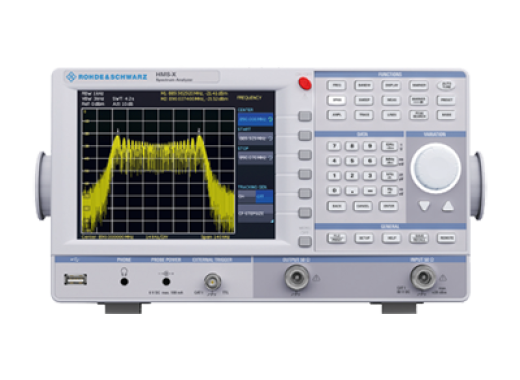This screenshot has height=380, width=520.
Task: Open the HELP general key
Action: point(391,238)
